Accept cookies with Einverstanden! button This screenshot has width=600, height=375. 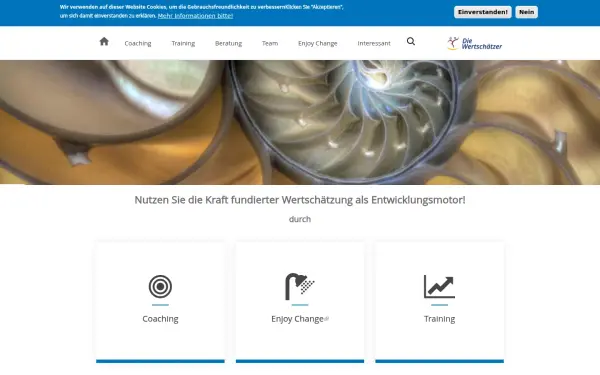pos(483,12)
